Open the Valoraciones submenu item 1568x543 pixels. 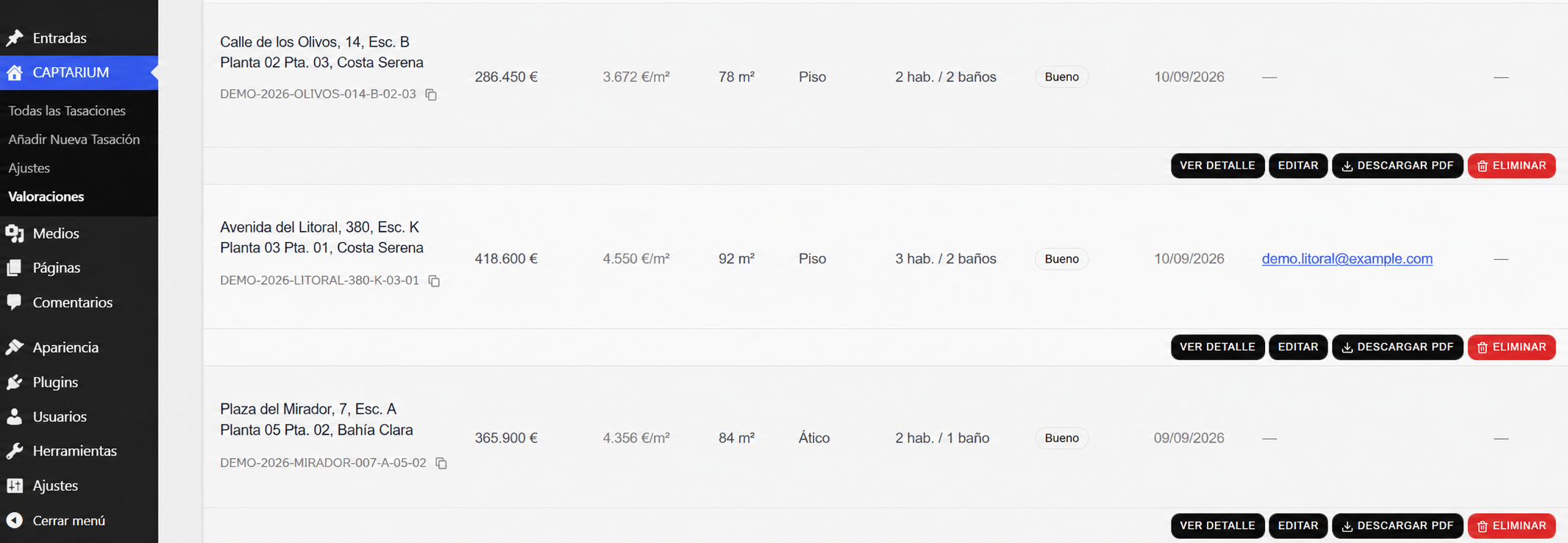coord(46,196)
